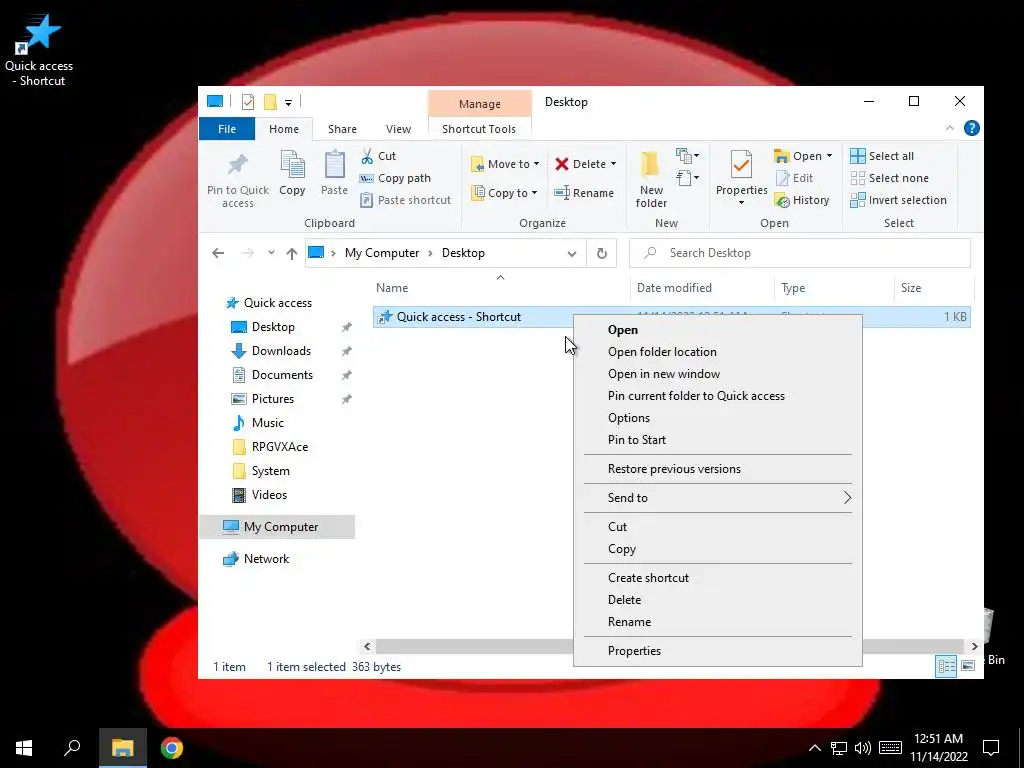The image size is (1024, 768).
Task: Click History in the Open group
Action: [x=802, y=200]
